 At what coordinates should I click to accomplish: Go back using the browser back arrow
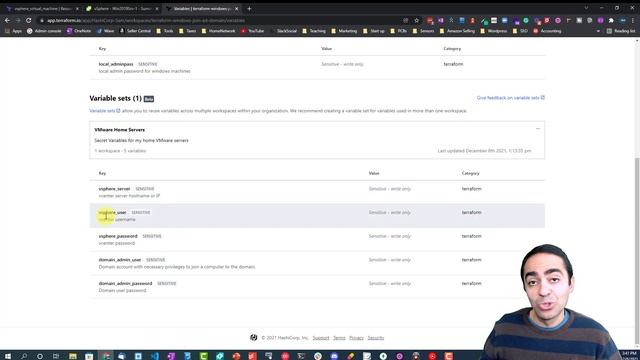click(7, 20)
